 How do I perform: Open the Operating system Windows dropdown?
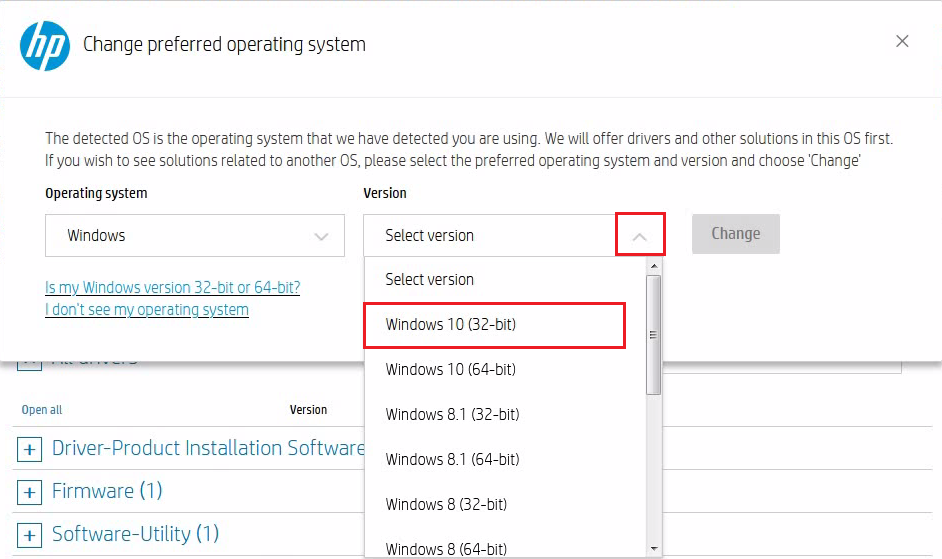[x=195, y=236]
